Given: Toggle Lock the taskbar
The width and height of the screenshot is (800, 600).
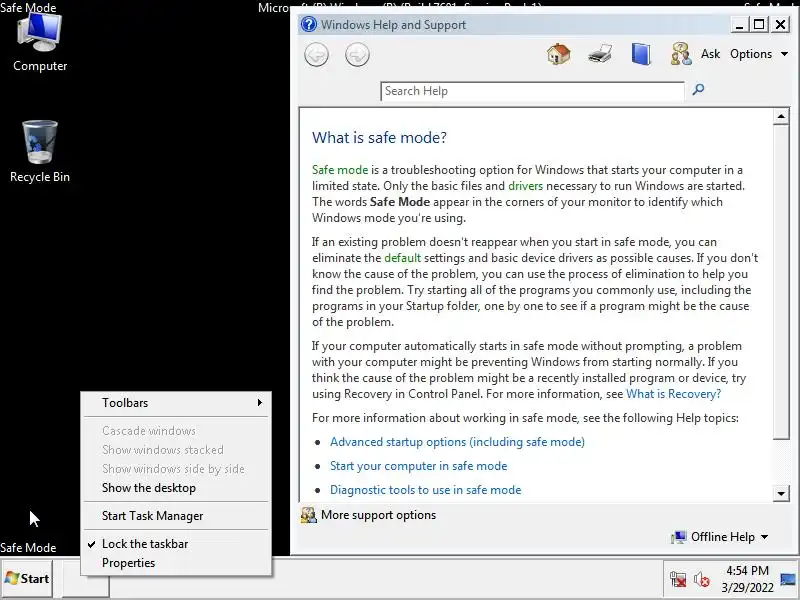Looking at the screenshot, I should coord(176,544).
